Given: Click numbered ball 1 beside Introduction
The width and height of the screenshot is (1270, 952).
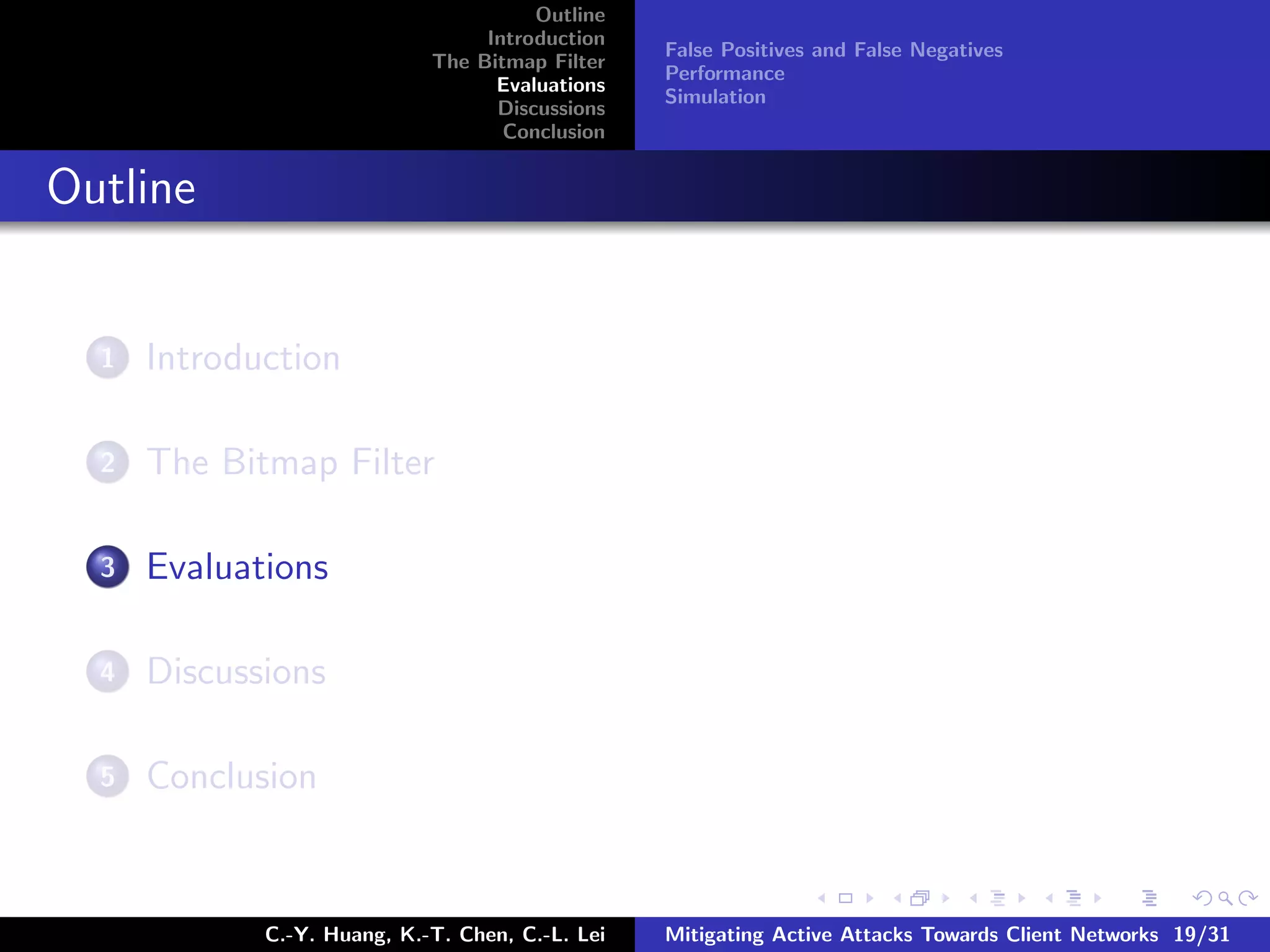Looking at the screenshot, I should (108, 358).
